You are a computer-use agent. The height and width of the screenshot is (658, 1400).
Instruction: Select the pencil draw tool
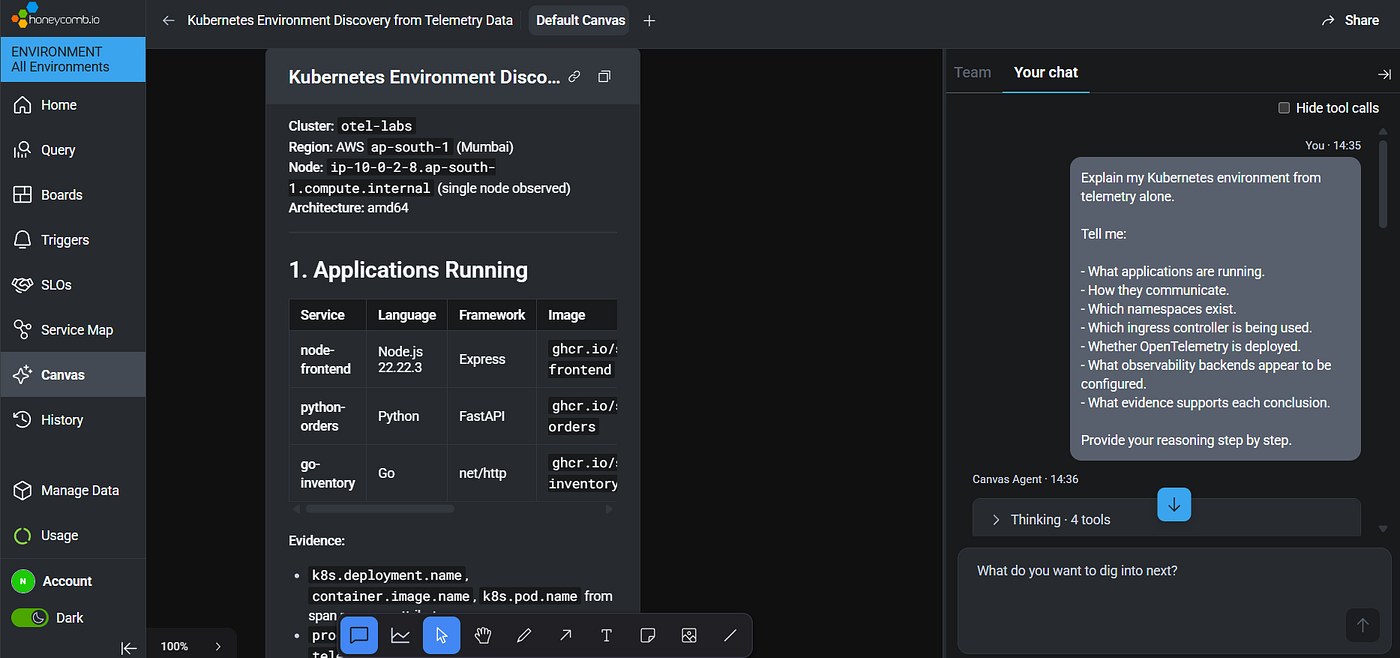coord(523,635)
